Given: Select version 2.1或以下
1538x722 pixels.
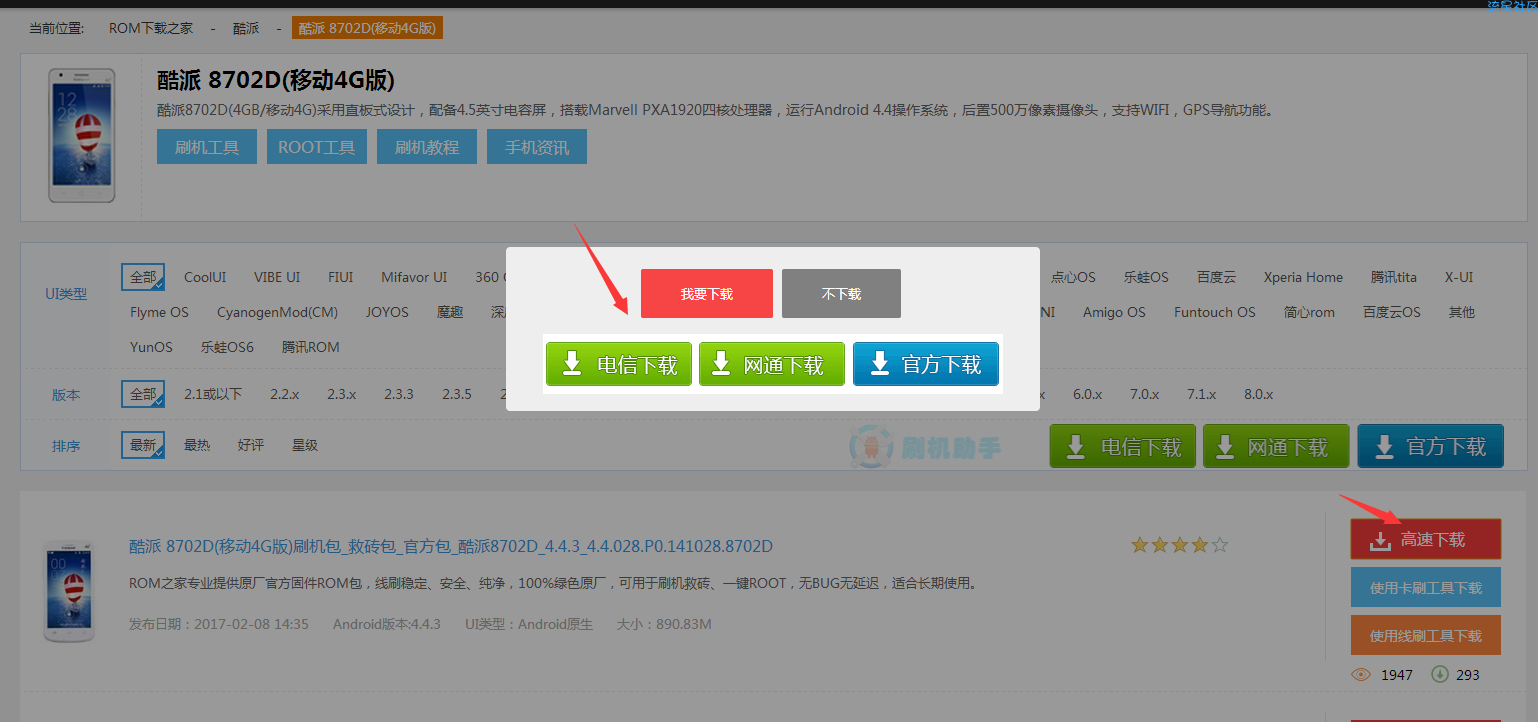Looking at the screenshot, I should coord(213,394).
